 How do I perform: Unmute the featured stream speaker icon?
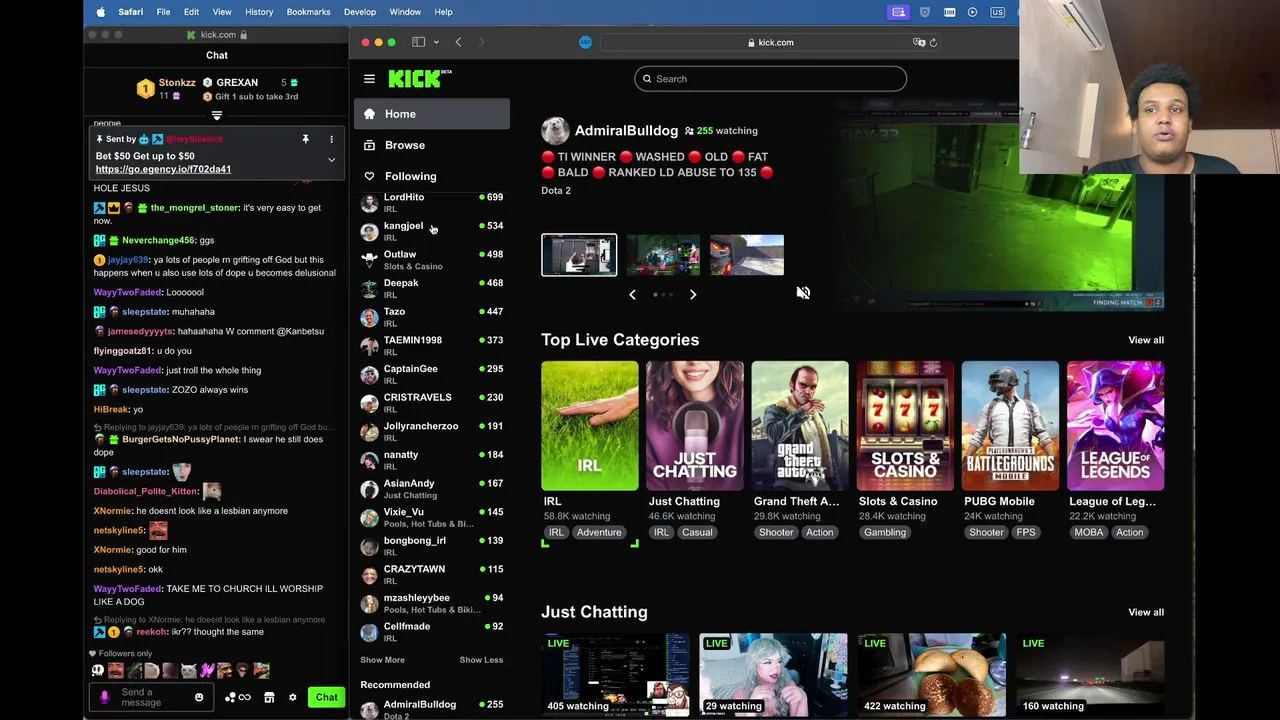pyautogui.click(x=803, y=293)
